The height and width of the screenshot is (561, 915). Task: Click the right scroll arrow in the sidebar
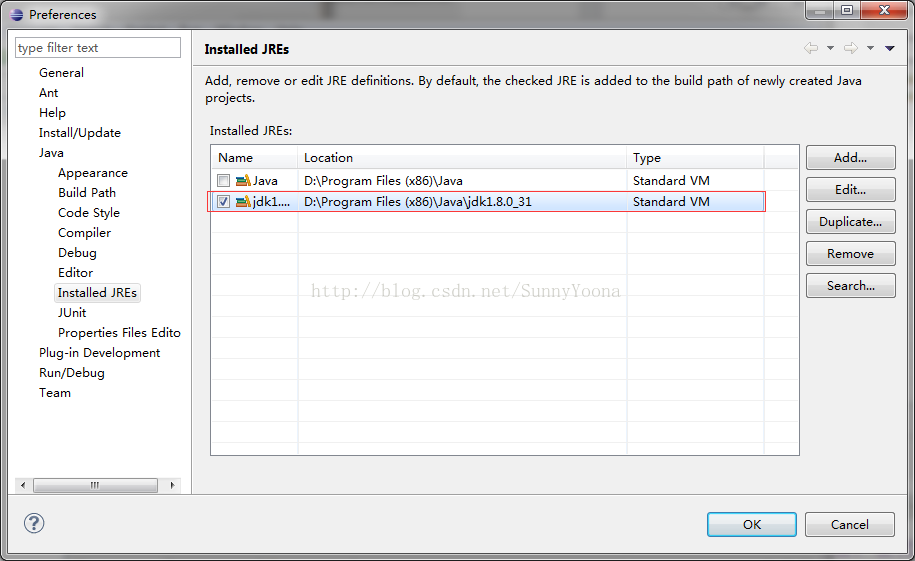172,485
